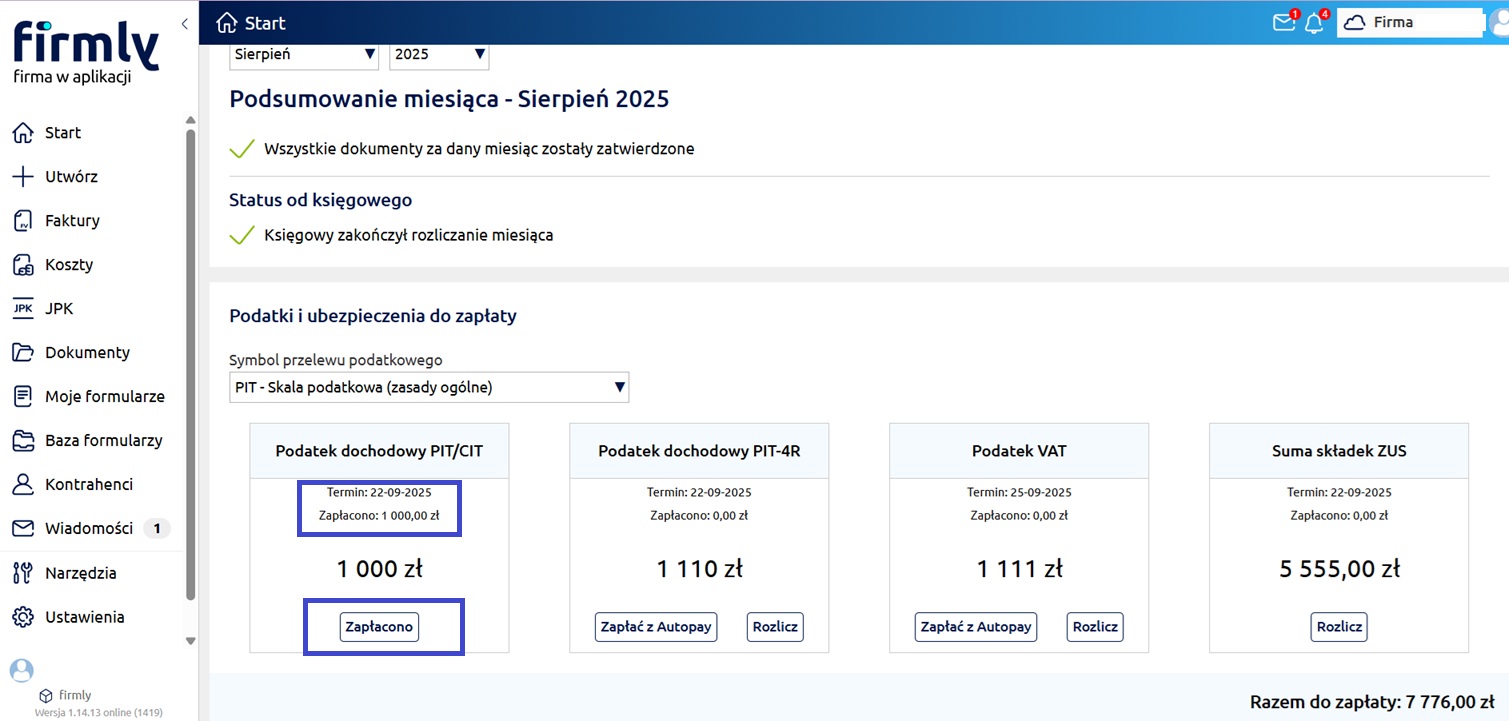Open the 2025 year dropdown
The image size is (1509, 721).
[439, 54]
